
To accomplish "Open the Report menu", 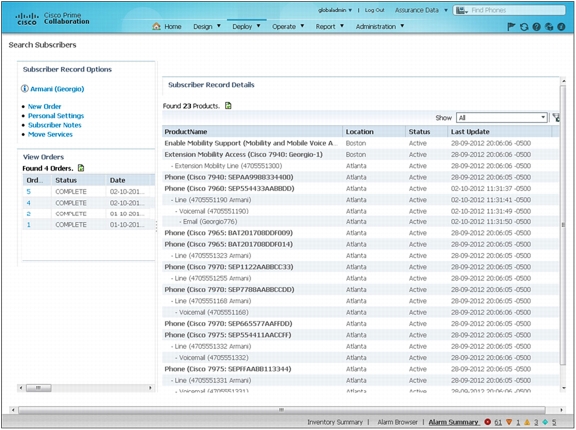I will (x=330, y=26).
